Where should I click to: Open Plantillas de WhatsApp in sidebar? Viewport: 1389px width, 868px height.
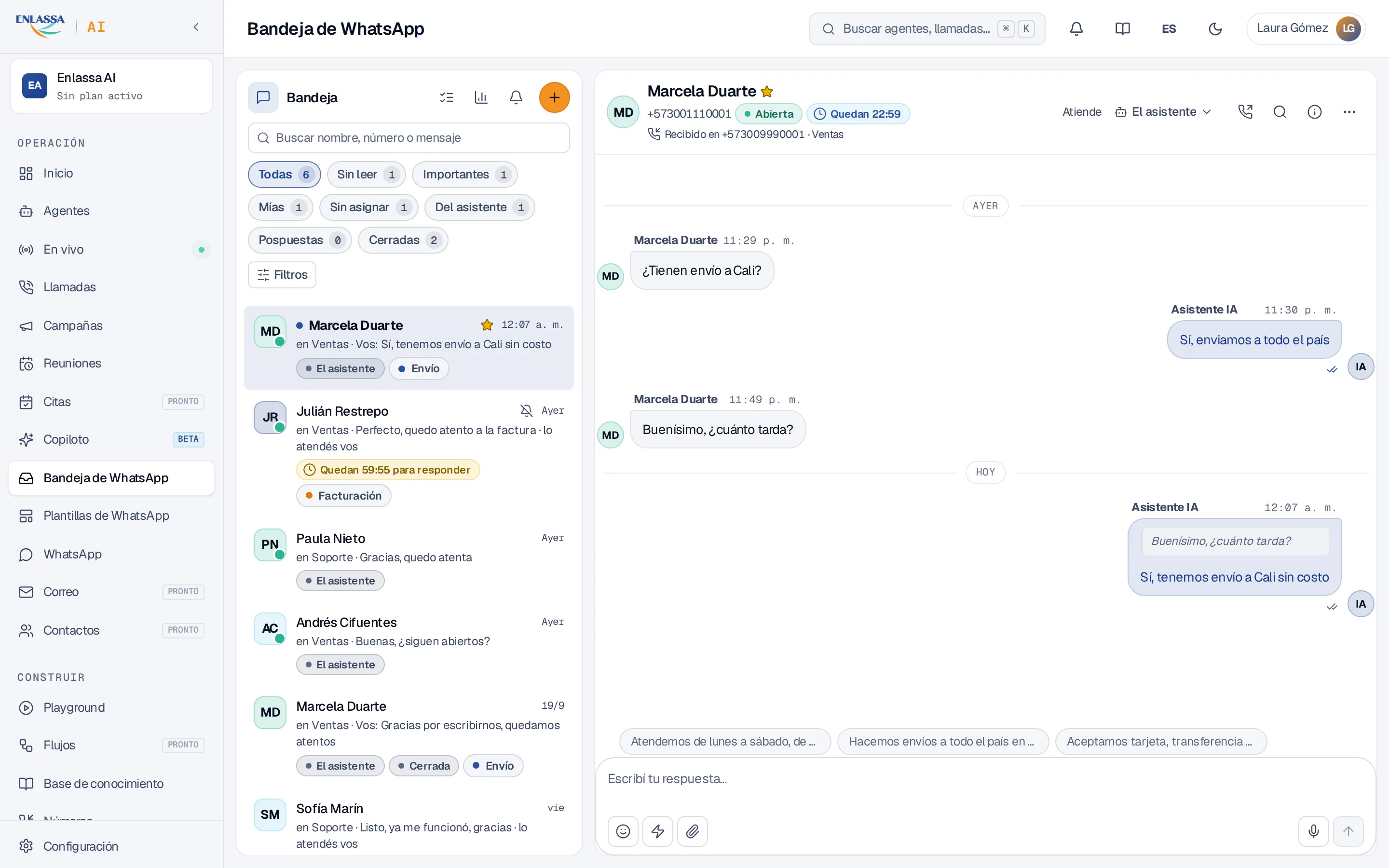coord(111,515)
